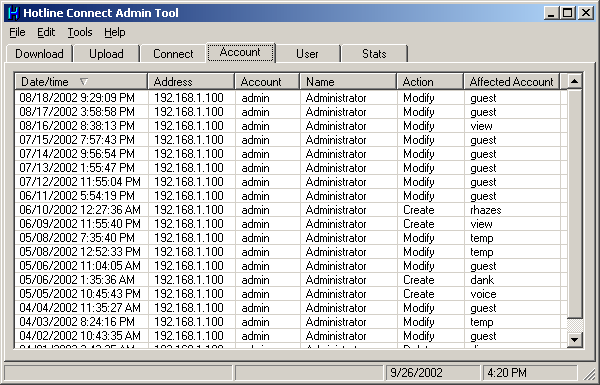Maximize the Hotline Connect Admin Tool window
The height and width of the screenshot is (385, 600).
(x=567, y=13)
